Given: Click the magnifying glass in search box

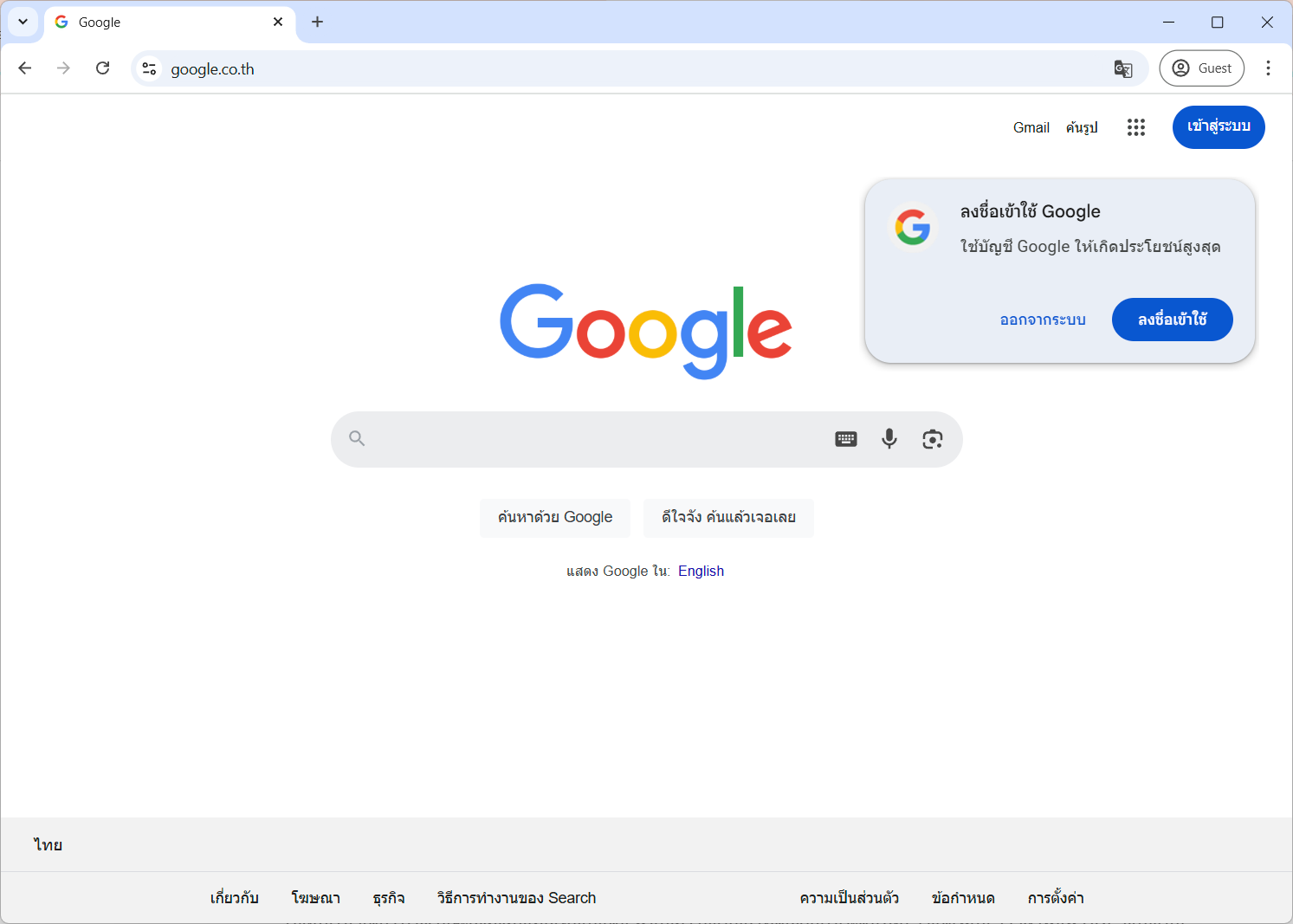Looking at the screenshot, I should [x=357, y=439].
